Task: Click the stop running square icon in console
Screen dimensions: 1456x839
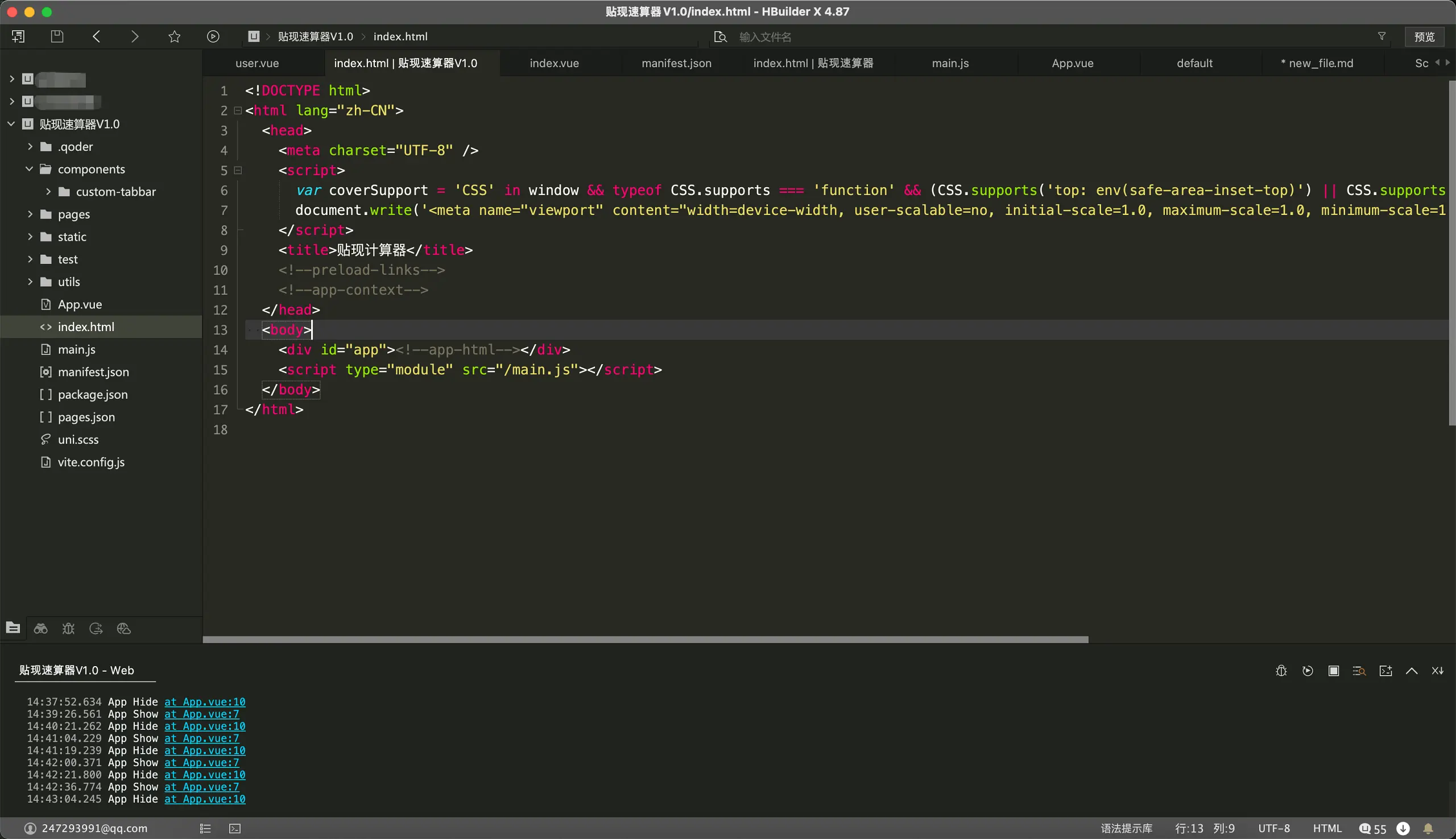Action: point(1333,671)
